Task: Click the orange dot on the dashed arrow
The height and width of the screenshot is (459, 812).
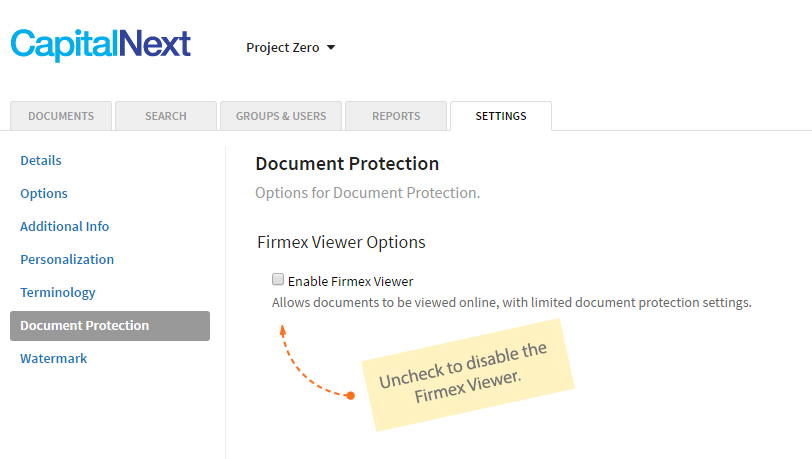Action: tap(351, 396)
